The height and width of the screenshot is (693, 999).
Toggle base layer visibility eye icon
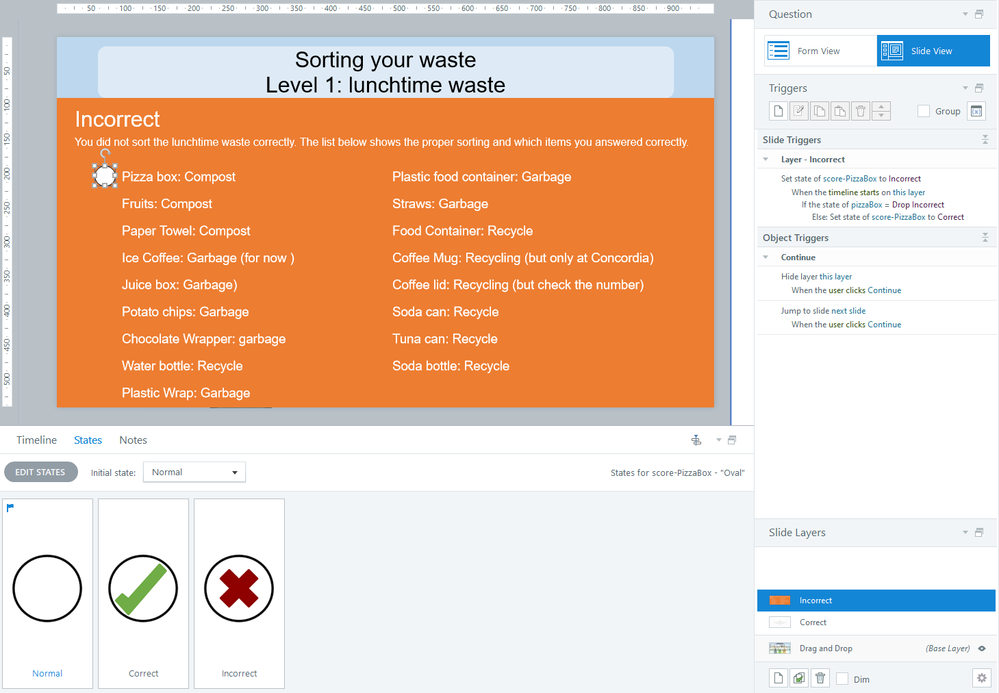click(982, 648)
